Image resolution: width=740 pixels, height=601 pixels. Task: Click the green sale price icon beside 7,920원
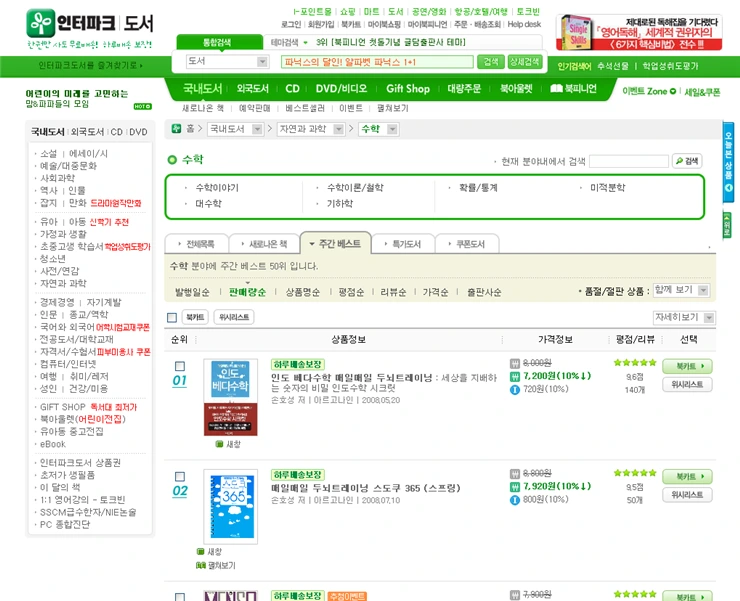[515, 486]
